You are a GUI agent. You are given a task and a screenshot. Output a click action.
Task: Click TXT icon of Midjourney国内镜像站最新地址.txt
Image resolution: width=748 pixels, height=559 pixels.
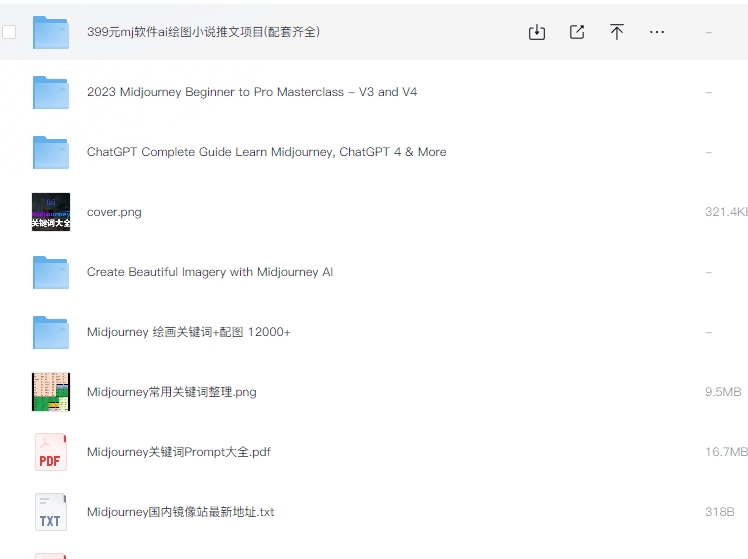pos(51,512)
